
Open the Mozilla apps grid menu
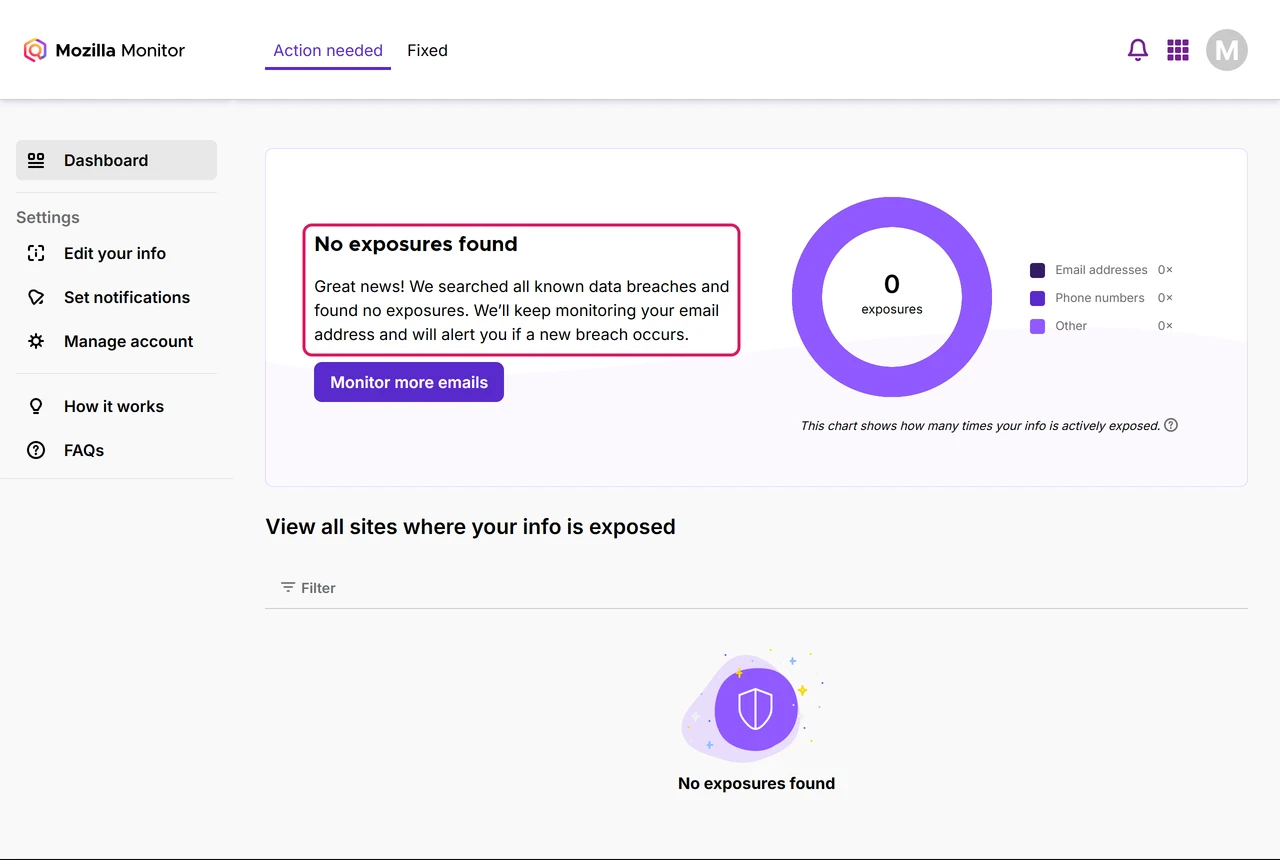[1178, 50]
